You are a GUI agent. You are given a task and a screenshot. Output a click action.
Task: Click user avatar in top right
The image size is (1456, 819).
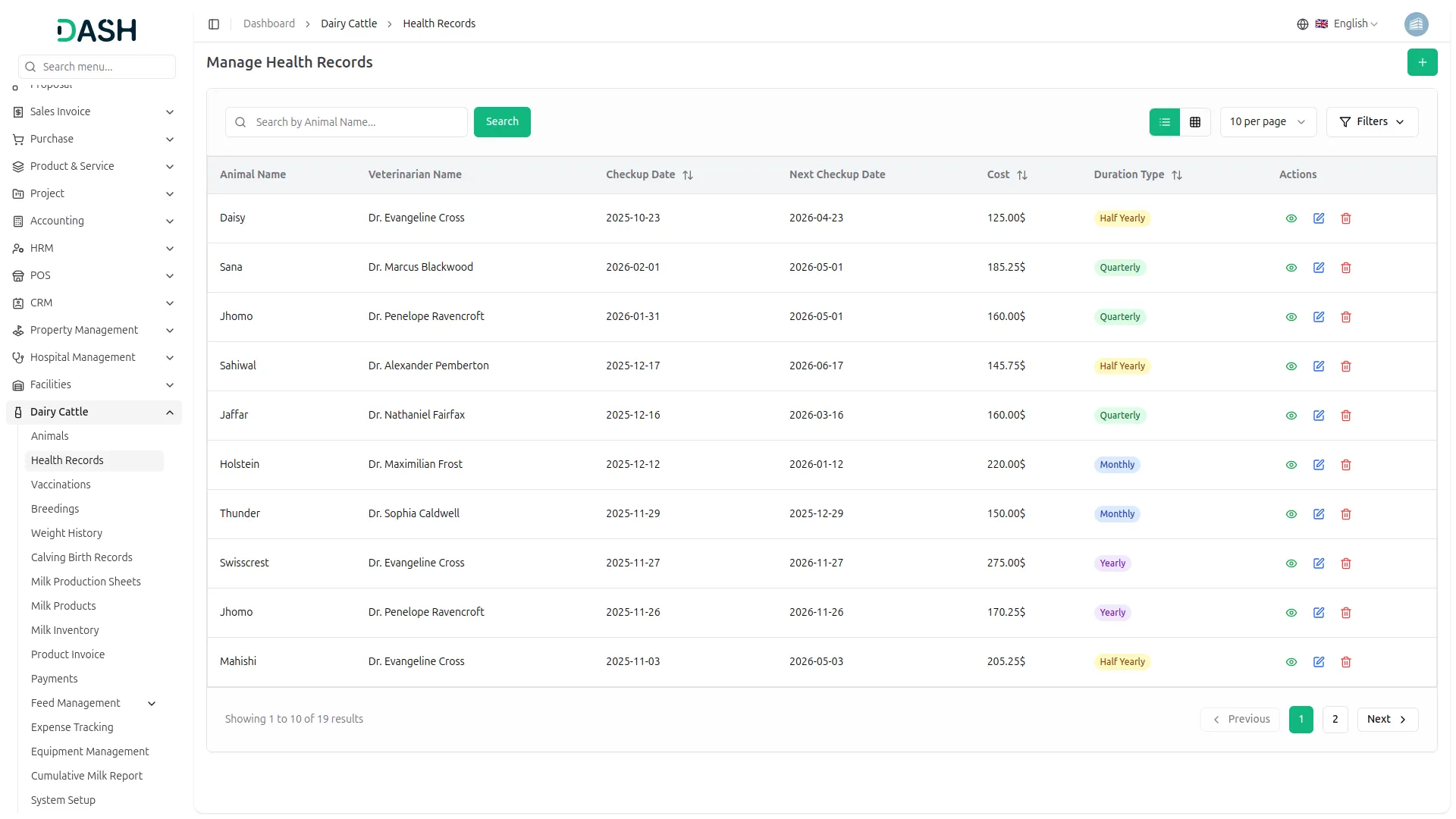pyautogui.click(x=1416, y=24)
